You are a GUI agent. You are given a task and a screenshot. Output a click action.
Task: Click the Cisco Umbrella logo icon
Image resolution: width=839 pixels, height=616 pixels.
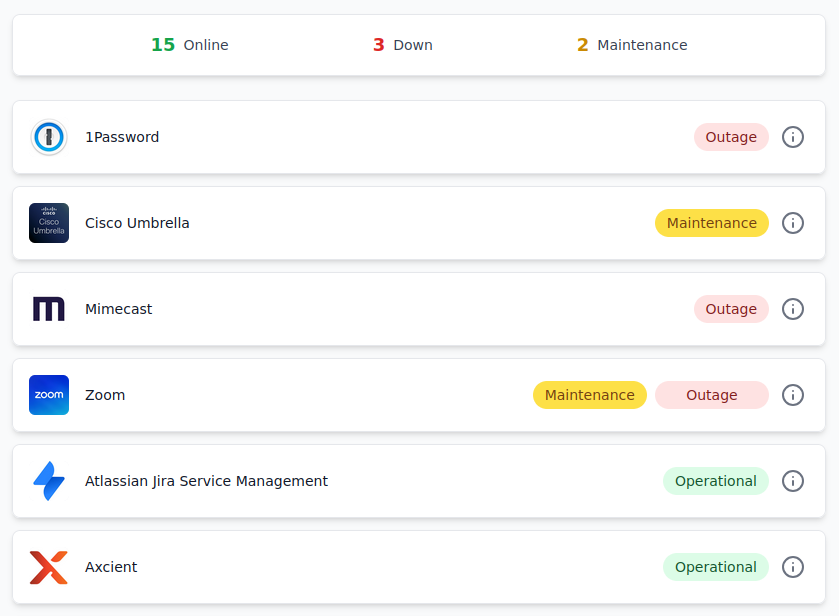coord(48,223)
